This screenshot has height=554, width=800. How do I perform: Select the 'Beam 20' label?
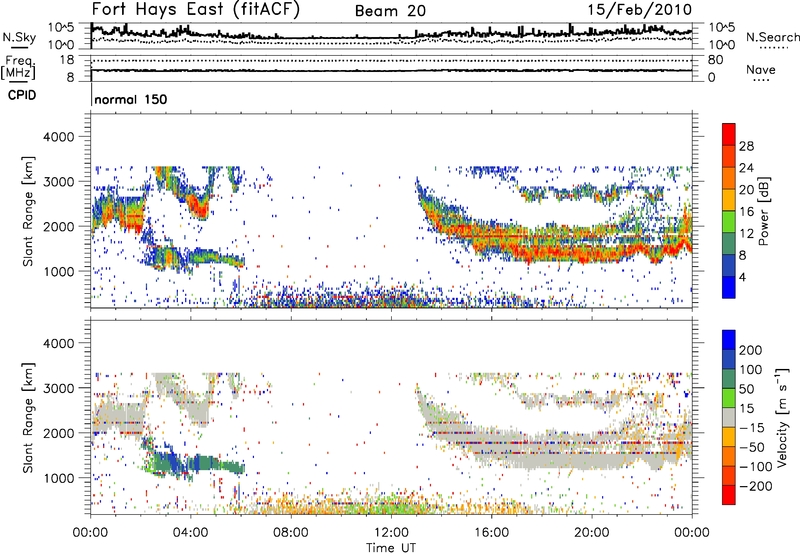pyautogui.click(x=390, y=11)
